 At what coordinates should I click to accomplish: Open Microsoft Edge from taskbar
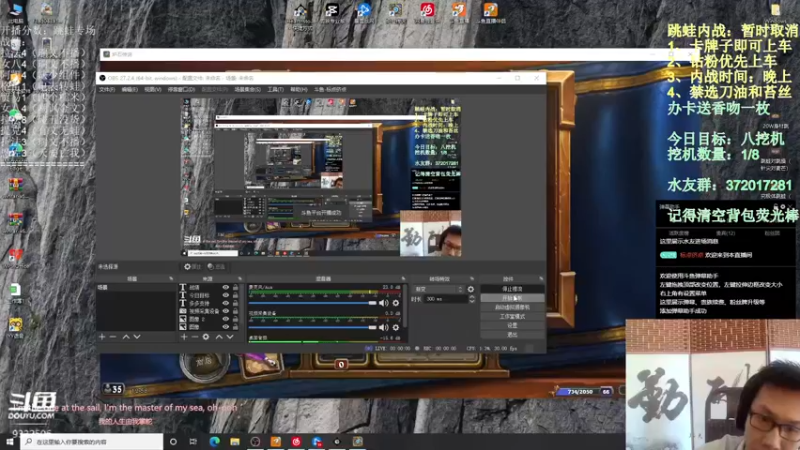click(214, 441)
